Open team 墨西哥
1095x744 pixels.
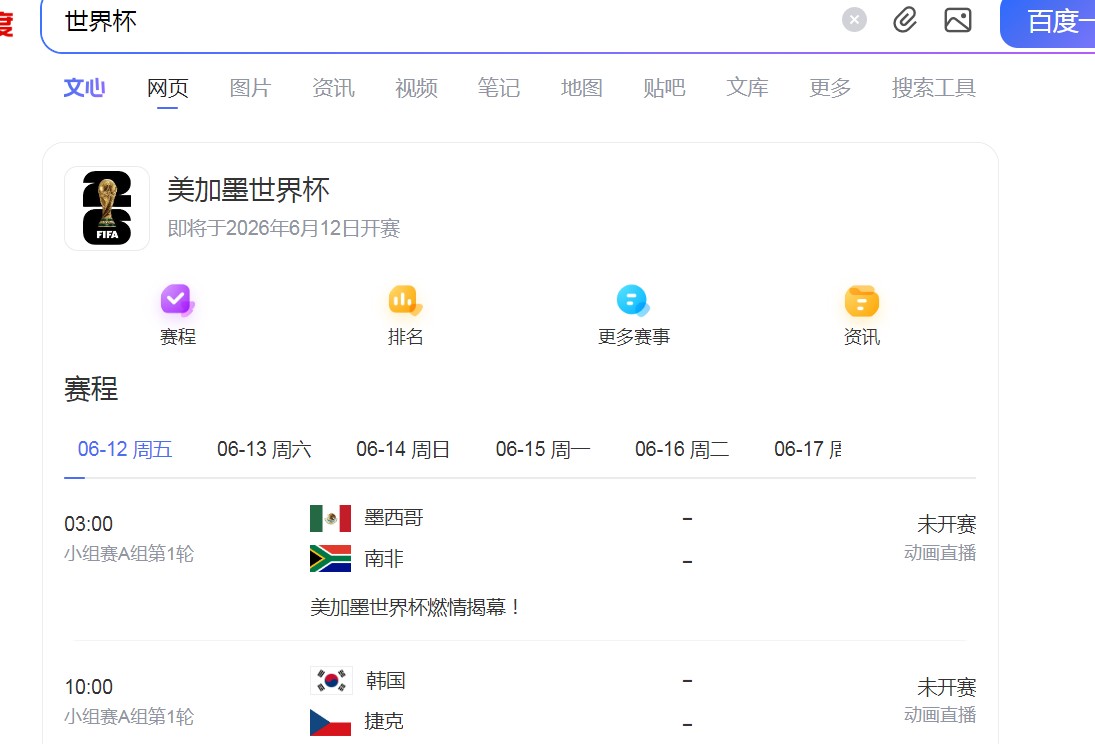394,518
